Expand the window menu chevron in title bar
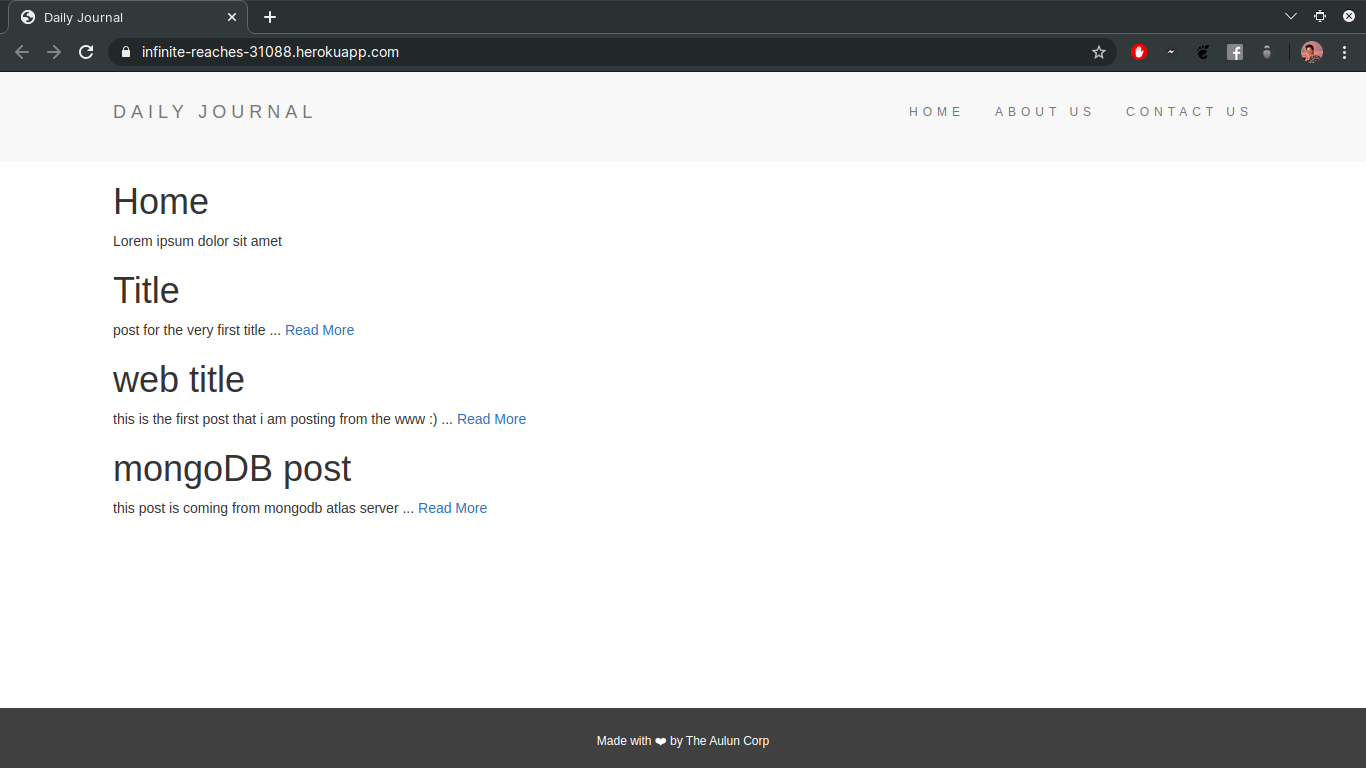This screenshot has width=1366, height=768. pyautogui.click(x=1291, y=16)
